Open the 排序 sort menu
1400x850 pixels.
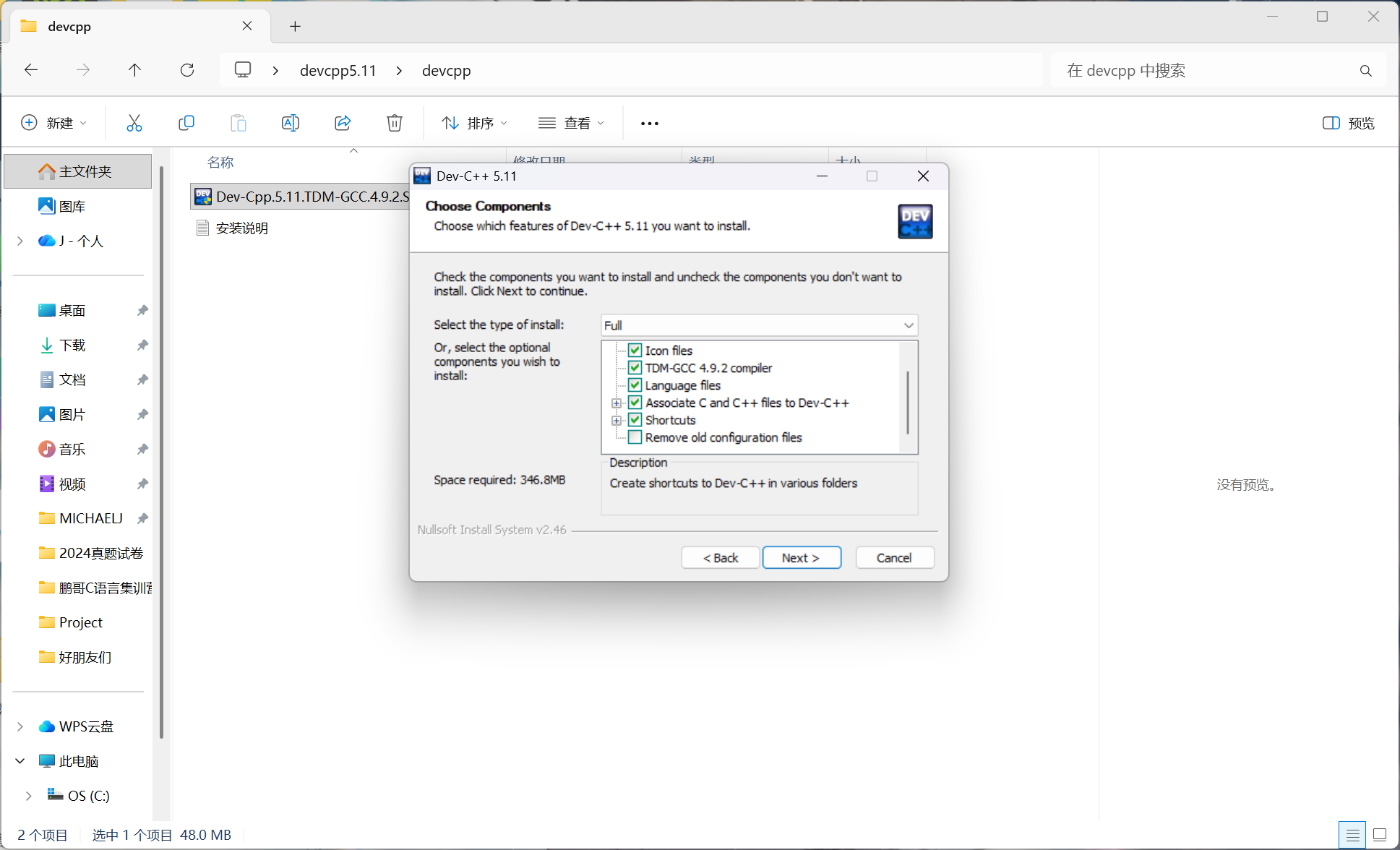point(475,123)
